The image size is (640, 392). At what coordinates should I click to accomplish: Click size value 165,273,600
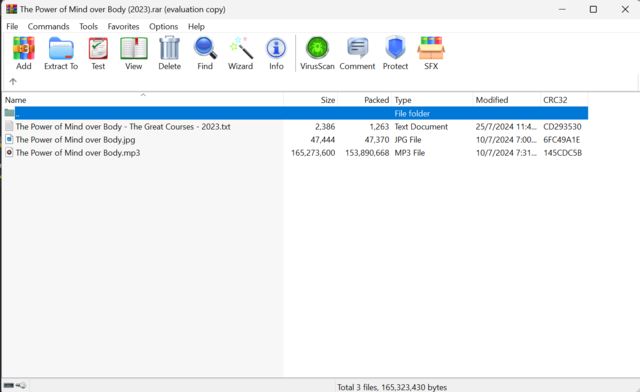313,153
